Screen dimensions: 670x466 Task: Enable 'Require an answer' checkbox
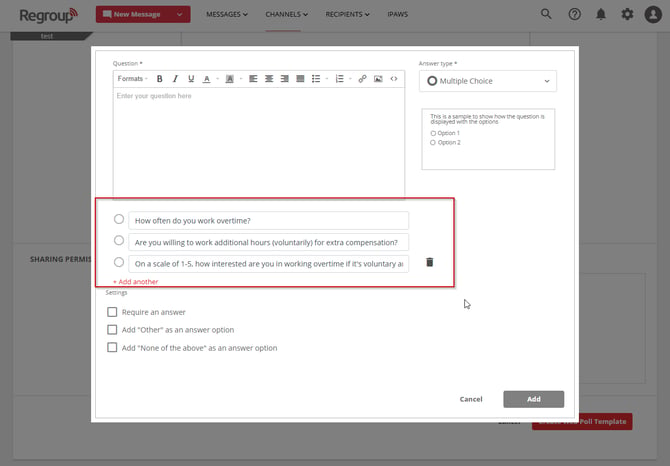point(112,312)
